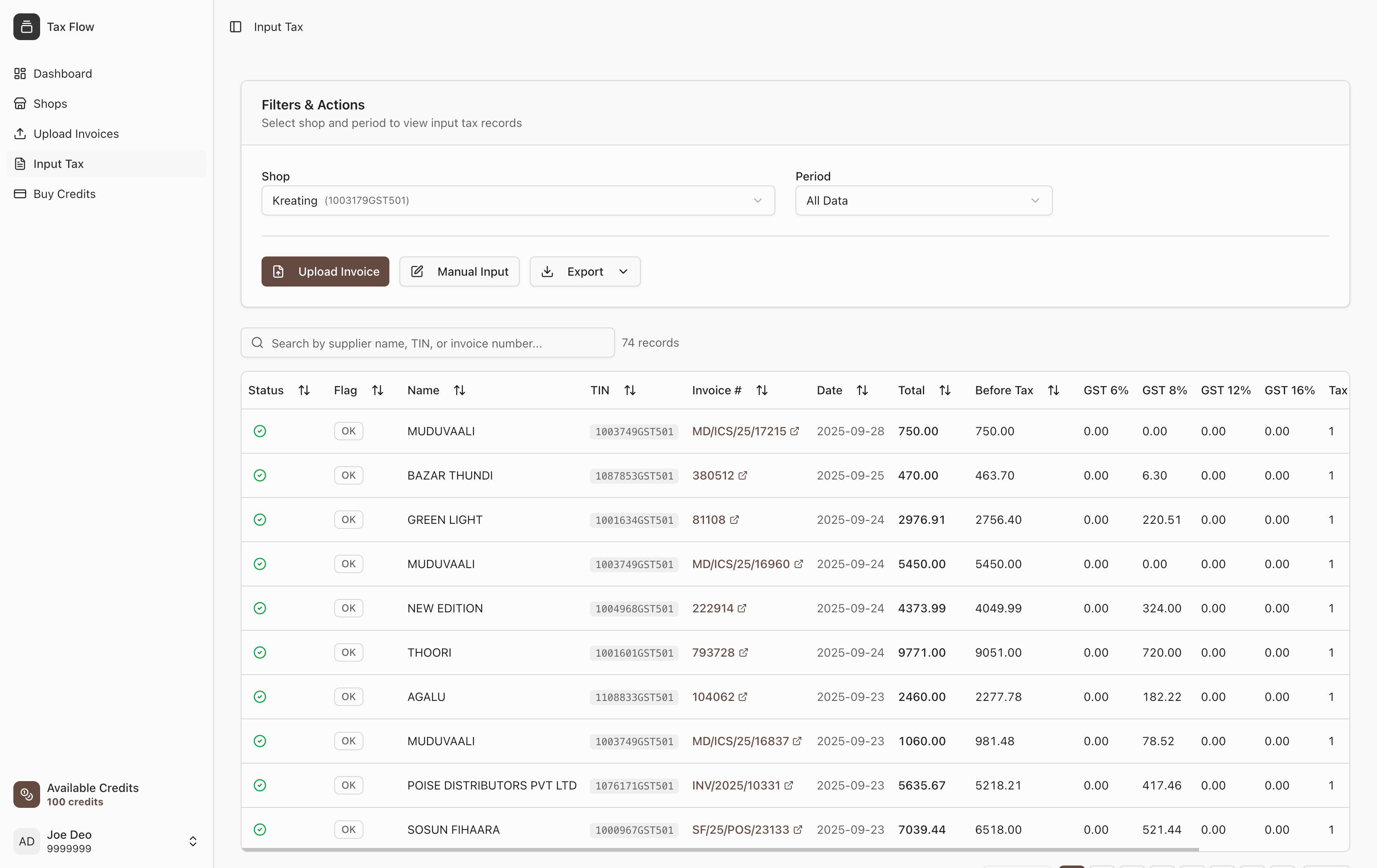
Task: Select the Upload Invoices sidebar icon
Action: pos(20,133)
